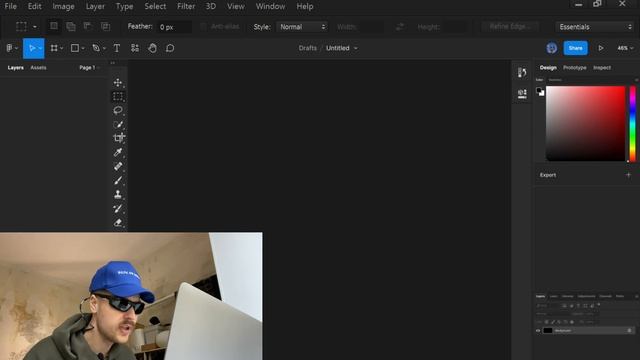
Task: Click the New selection mode icon
Action: click(x=53, y=27)
